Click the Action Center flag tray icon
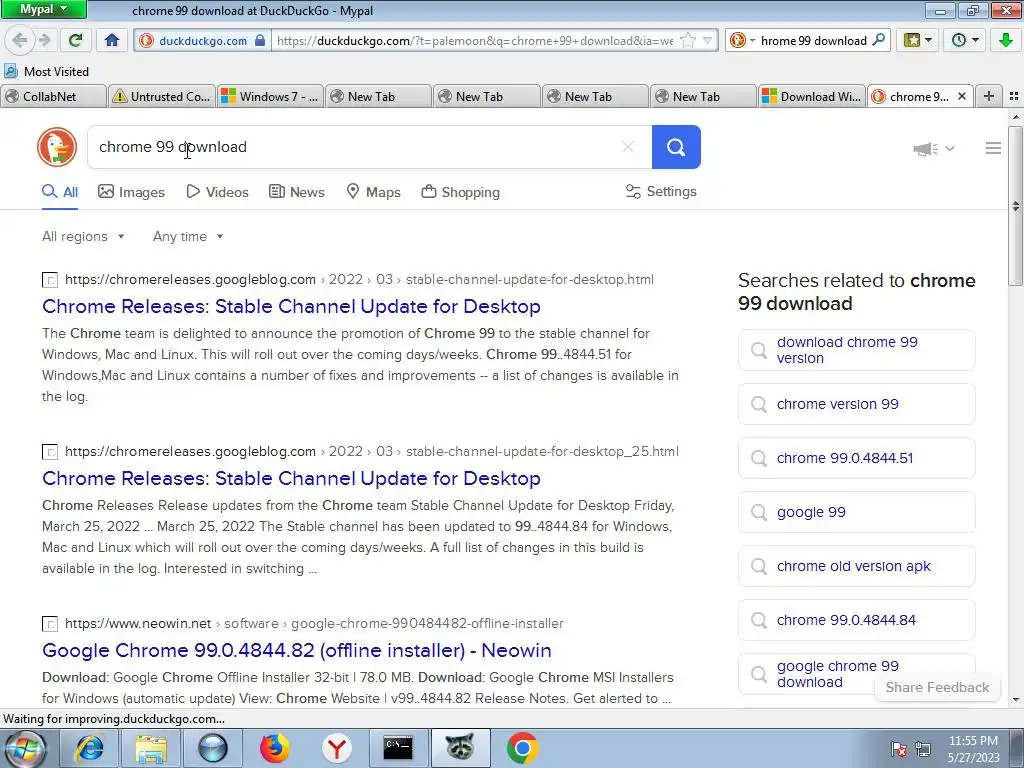Screen dimensions: 1024x768 [899, 749]
